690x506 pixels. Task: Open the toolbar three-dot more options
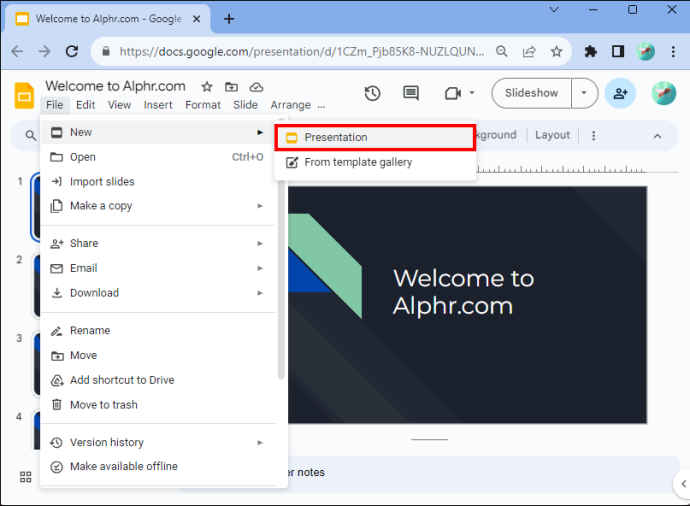[x=594, y=136]
